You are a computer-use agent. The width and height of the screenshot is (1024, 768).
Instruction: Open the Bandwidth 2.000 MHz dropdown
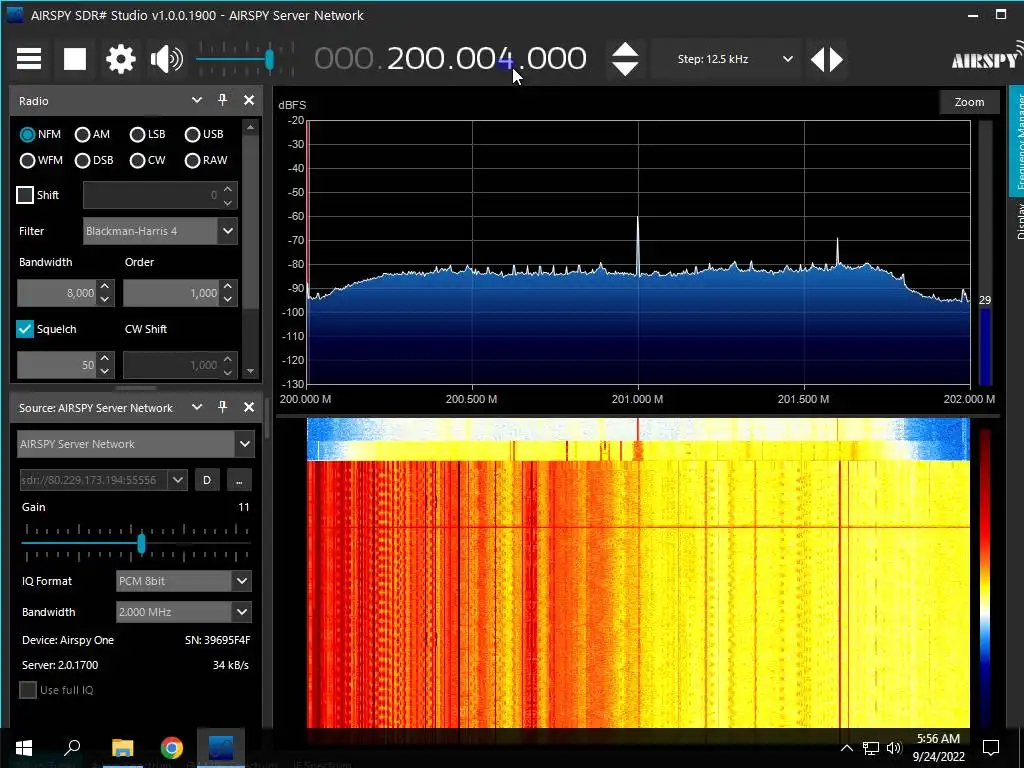click(184, 612)
